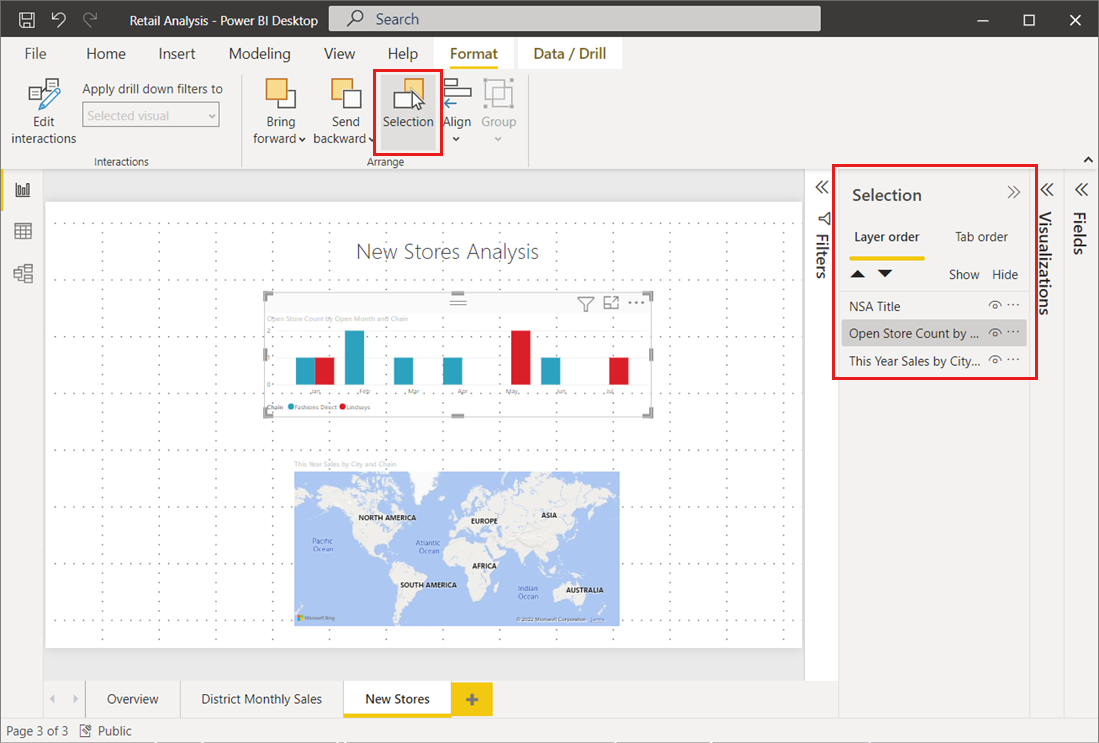This screenshot has width=1099, height=743.
Task: Select the Layer order tab
Action: 887,237
